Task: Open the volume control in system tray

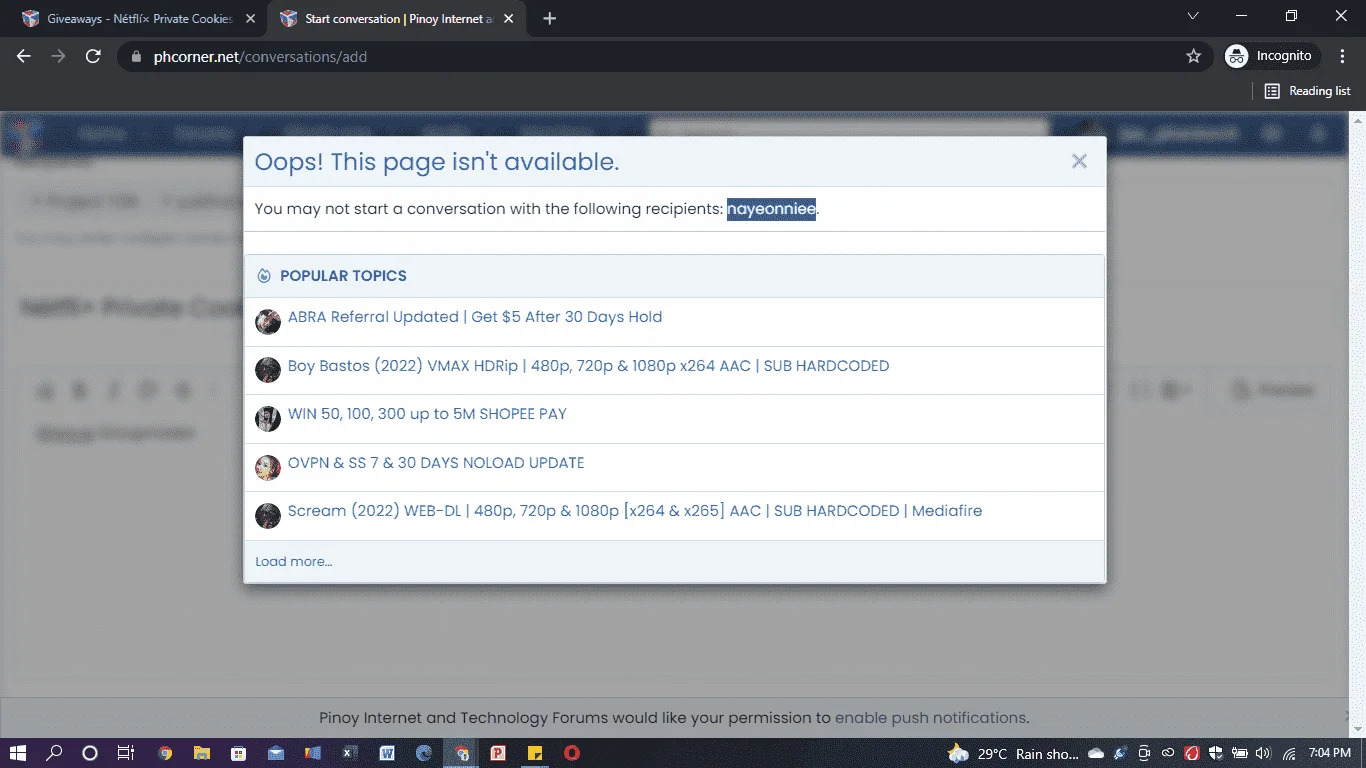Action: [x=1263, y=753]
